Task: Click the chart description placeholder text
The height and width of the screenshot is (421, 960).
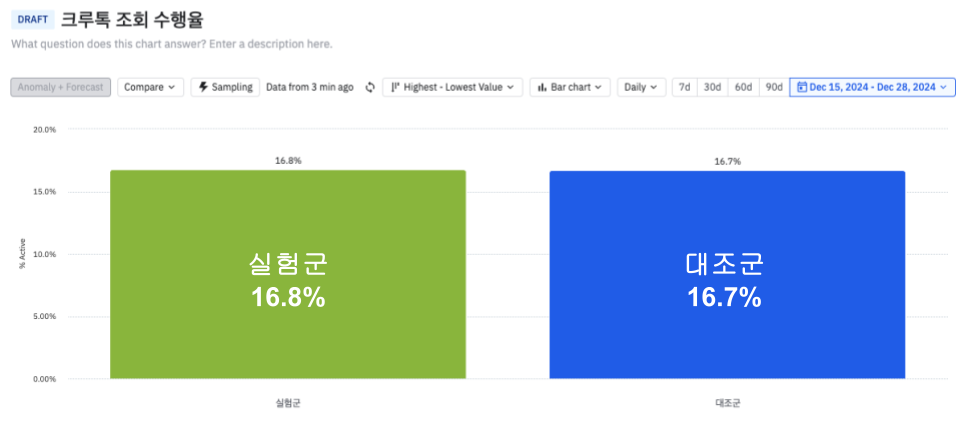Action: [172, 44]
